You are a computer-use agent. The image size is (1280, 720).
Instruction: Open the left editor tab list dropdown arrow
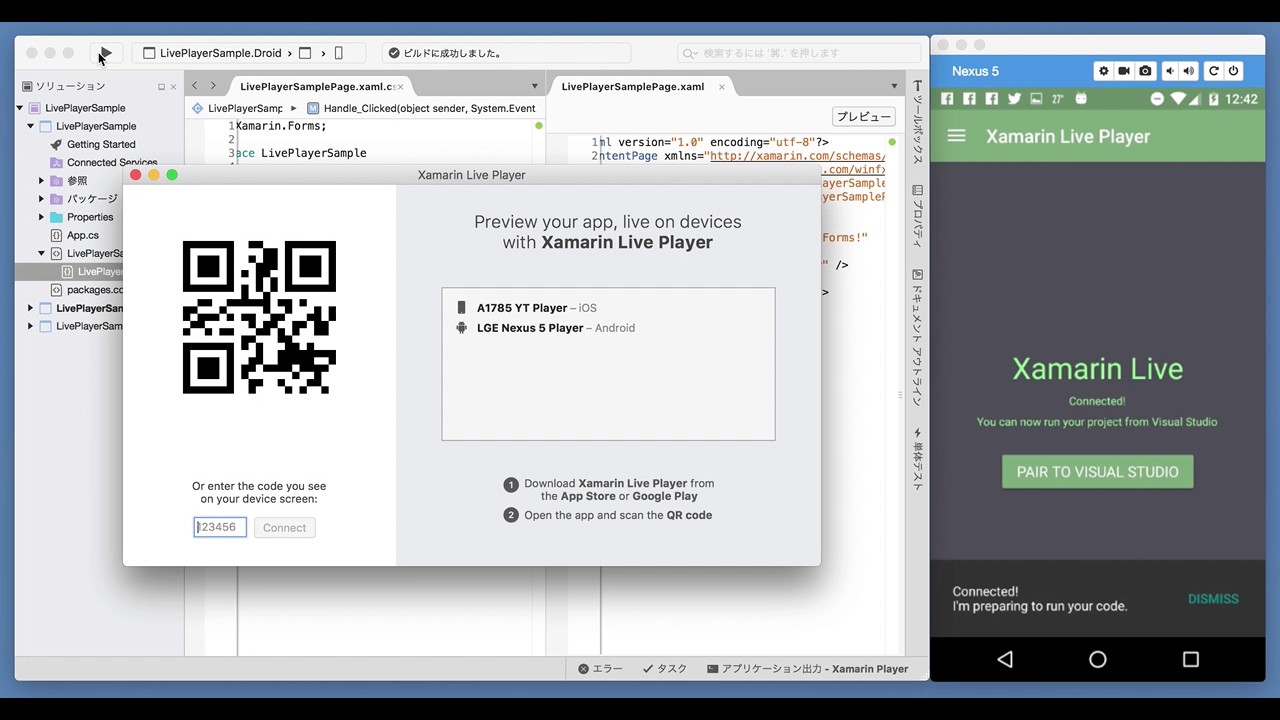[533, 86]
